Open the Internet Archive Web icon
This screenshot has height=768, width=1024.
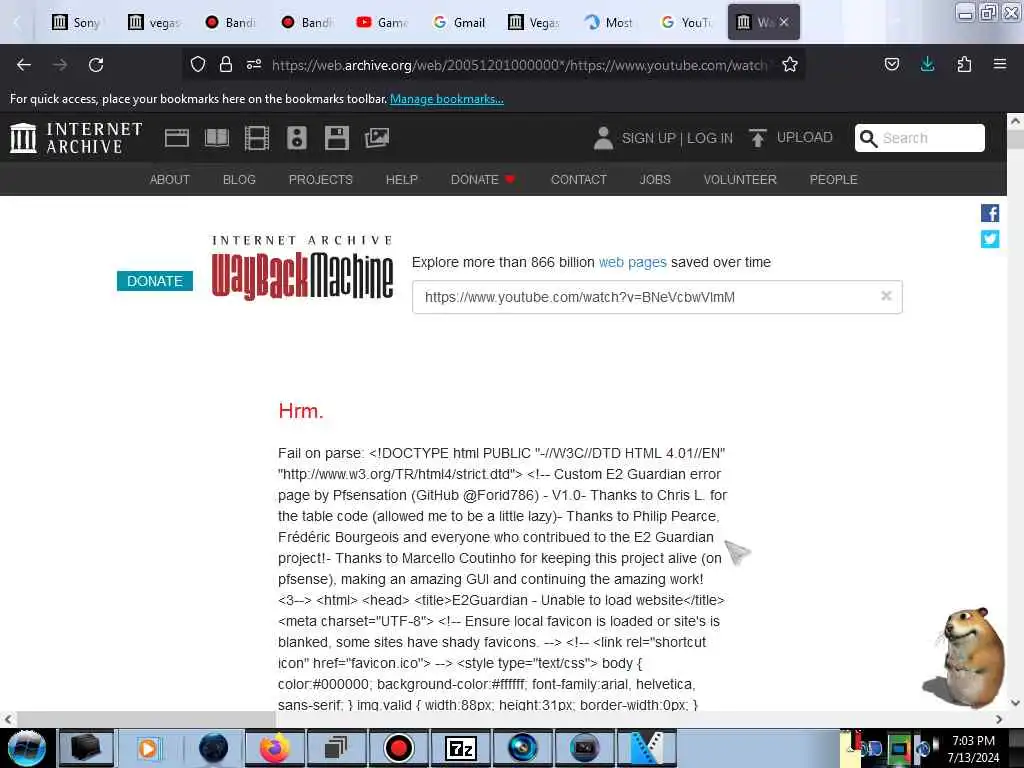coord(176,138)
